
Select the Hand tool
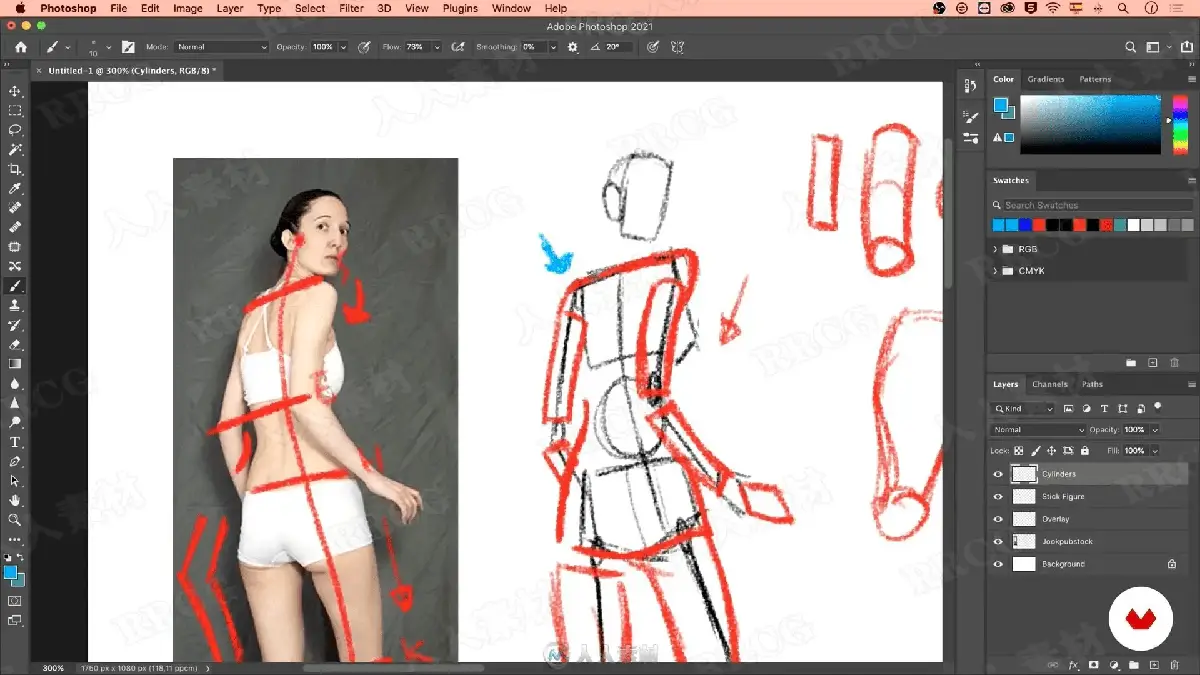(x=15, y=500)
